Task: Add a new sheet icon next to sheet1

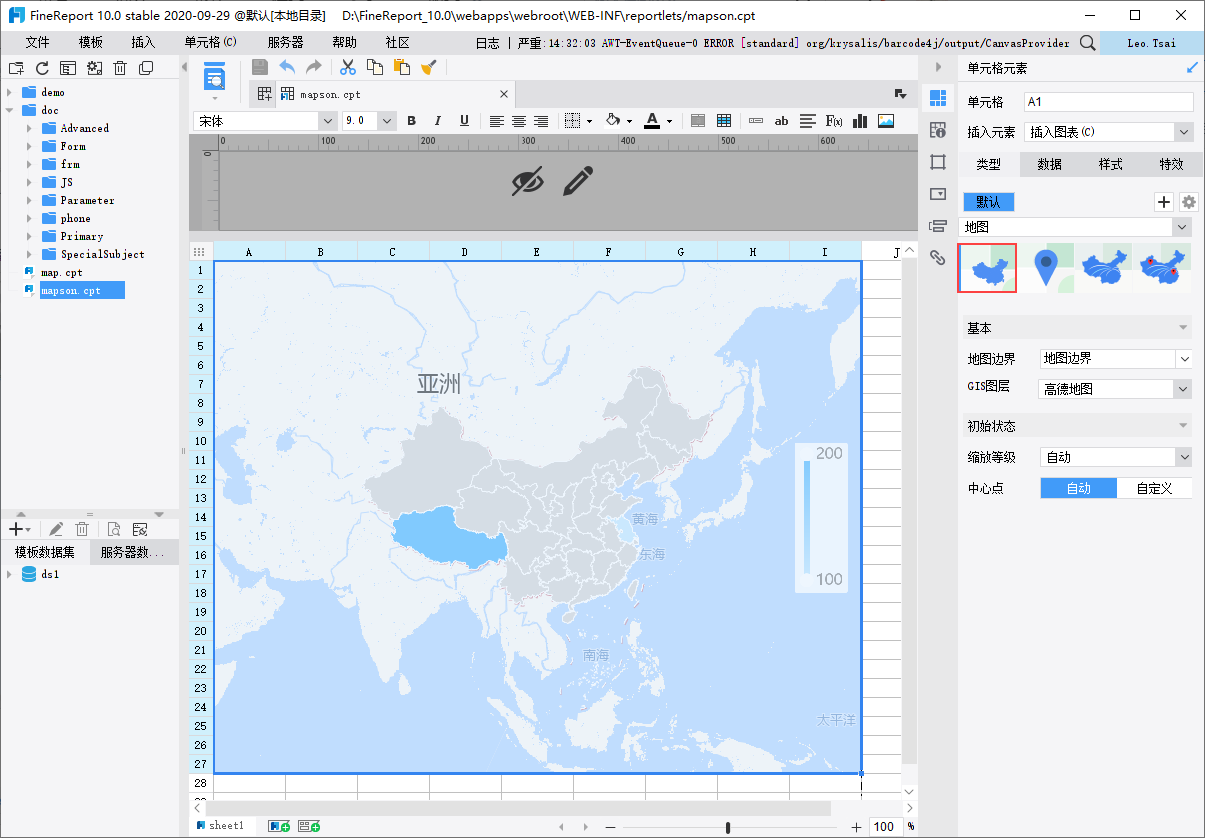Action: click(279, 826)
